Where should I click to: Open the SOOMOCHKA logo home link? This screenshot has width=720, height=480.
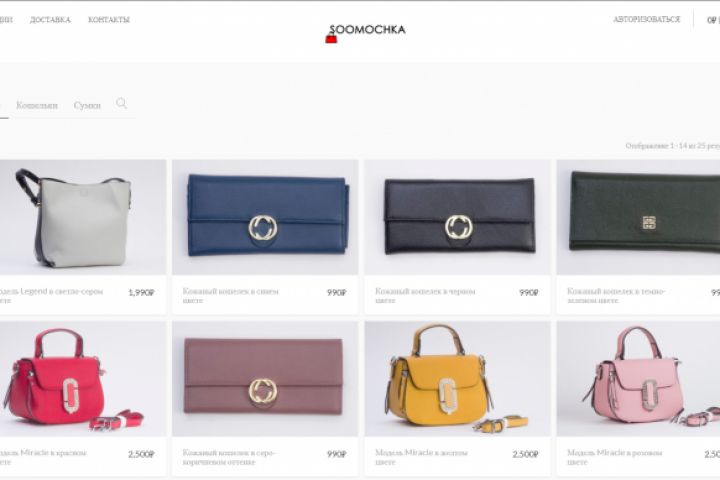(x=366, y=33)
